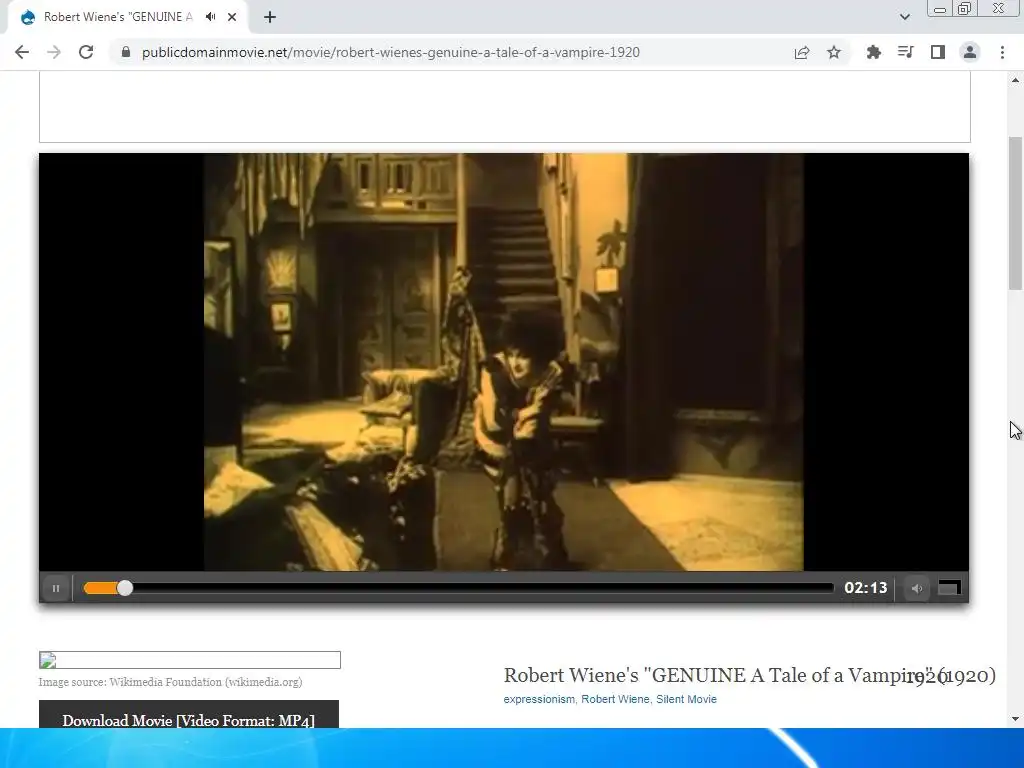Open the side panel icon

[938, 52]
